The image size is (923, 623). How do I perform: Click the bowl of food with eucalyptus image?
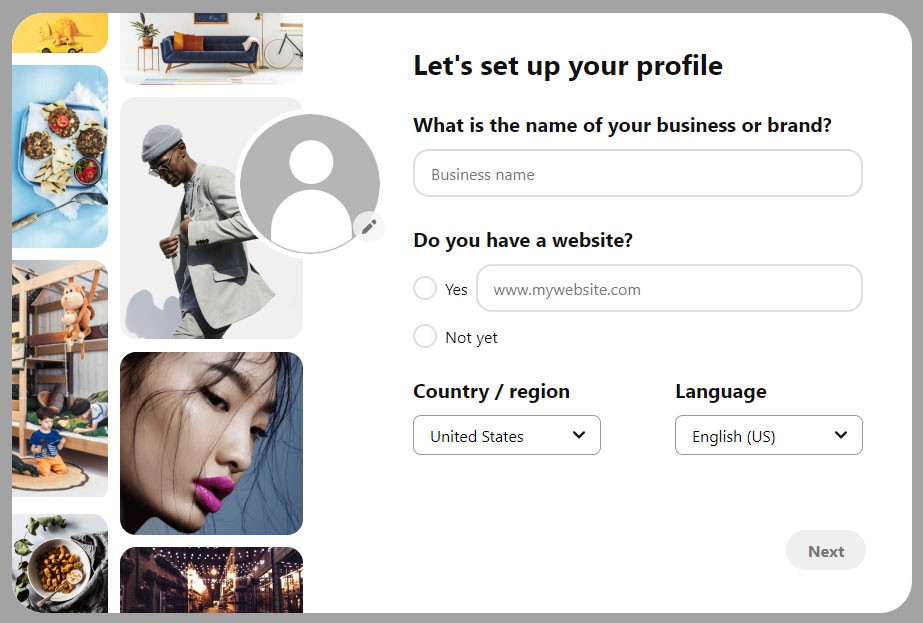[x=60, y=564]
